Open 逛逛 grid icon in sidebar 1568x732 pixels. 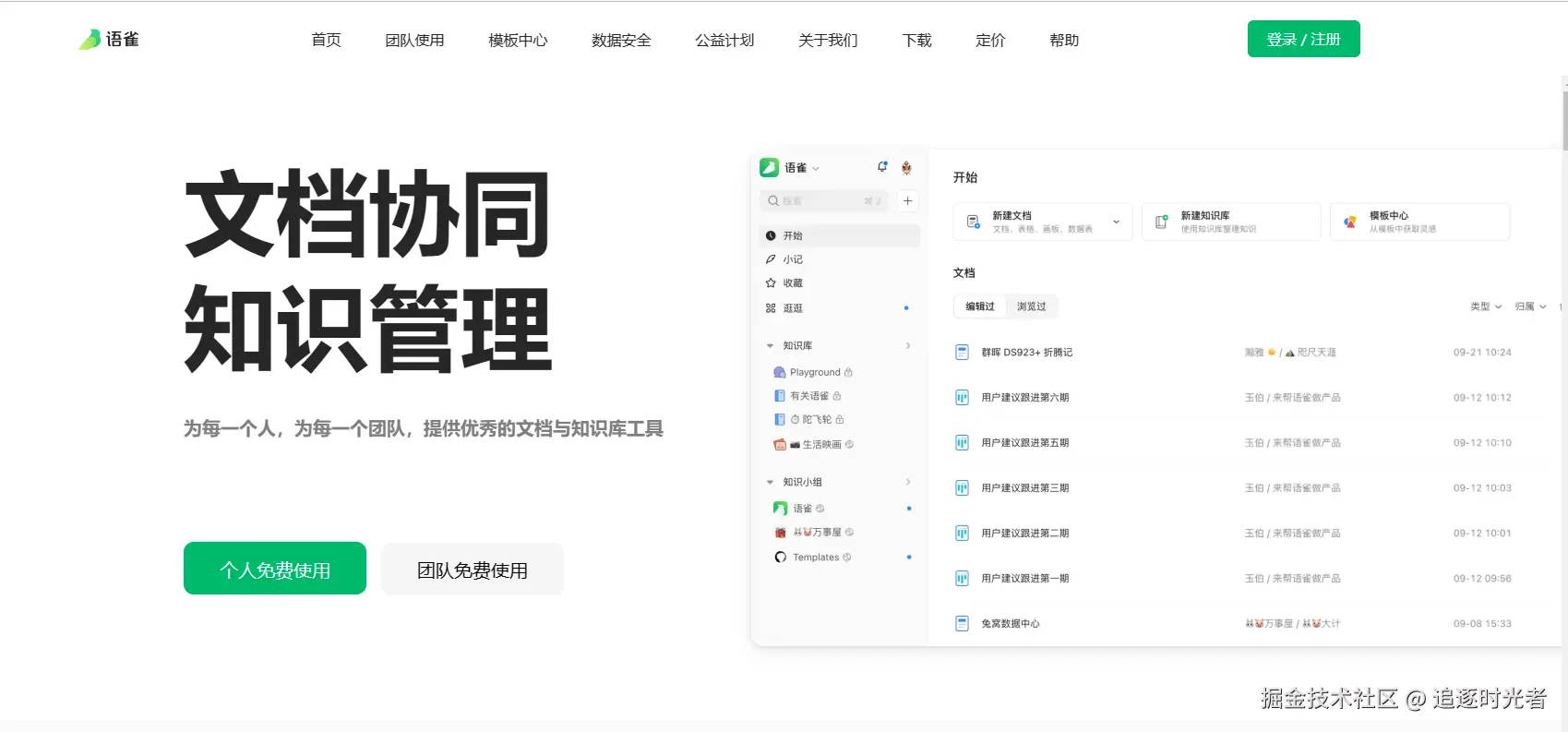point(771,308)
